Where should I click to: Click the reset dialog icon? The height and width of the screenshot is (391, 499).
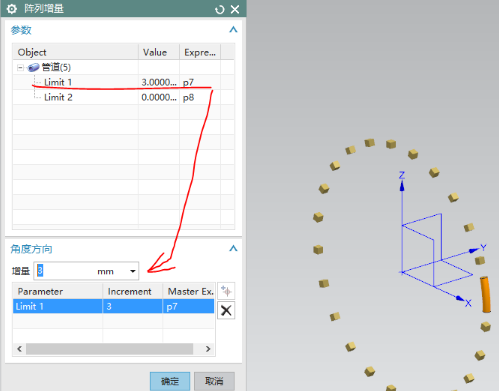[x=219, y=9]
